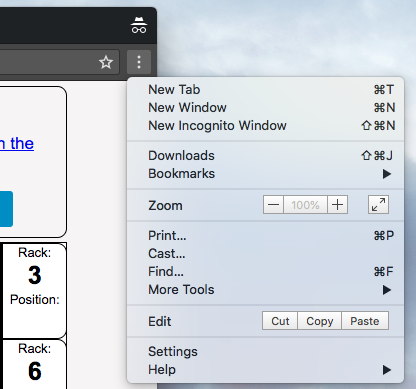Click the Paste button
This screenshot has height=389, width=416.
click(x=365, y=321)
